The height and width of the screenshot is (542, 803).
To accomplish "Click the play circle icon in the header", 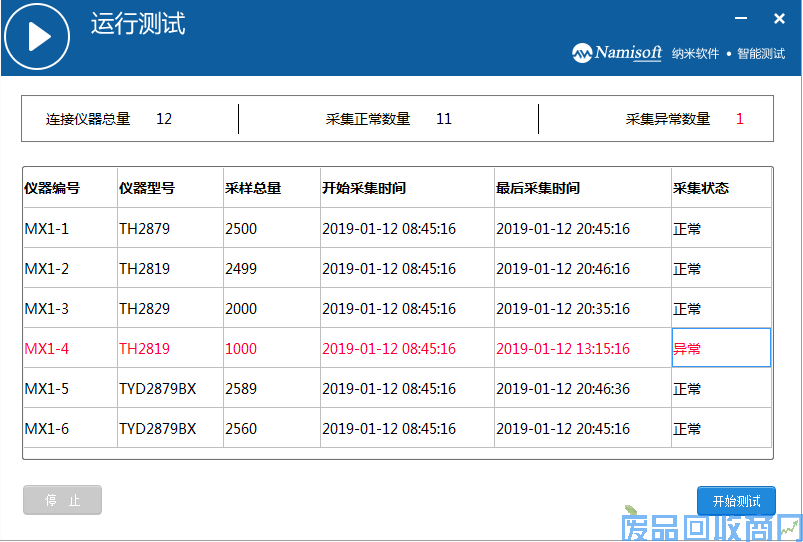I will (x=37, y=37).
